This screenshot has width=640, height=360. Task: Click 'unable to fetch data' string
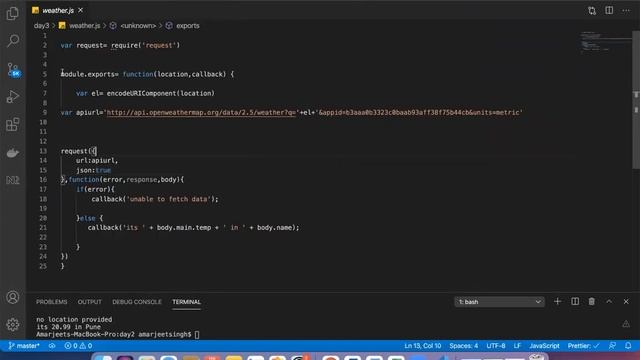pyautogui.click(x=169, y=199)
